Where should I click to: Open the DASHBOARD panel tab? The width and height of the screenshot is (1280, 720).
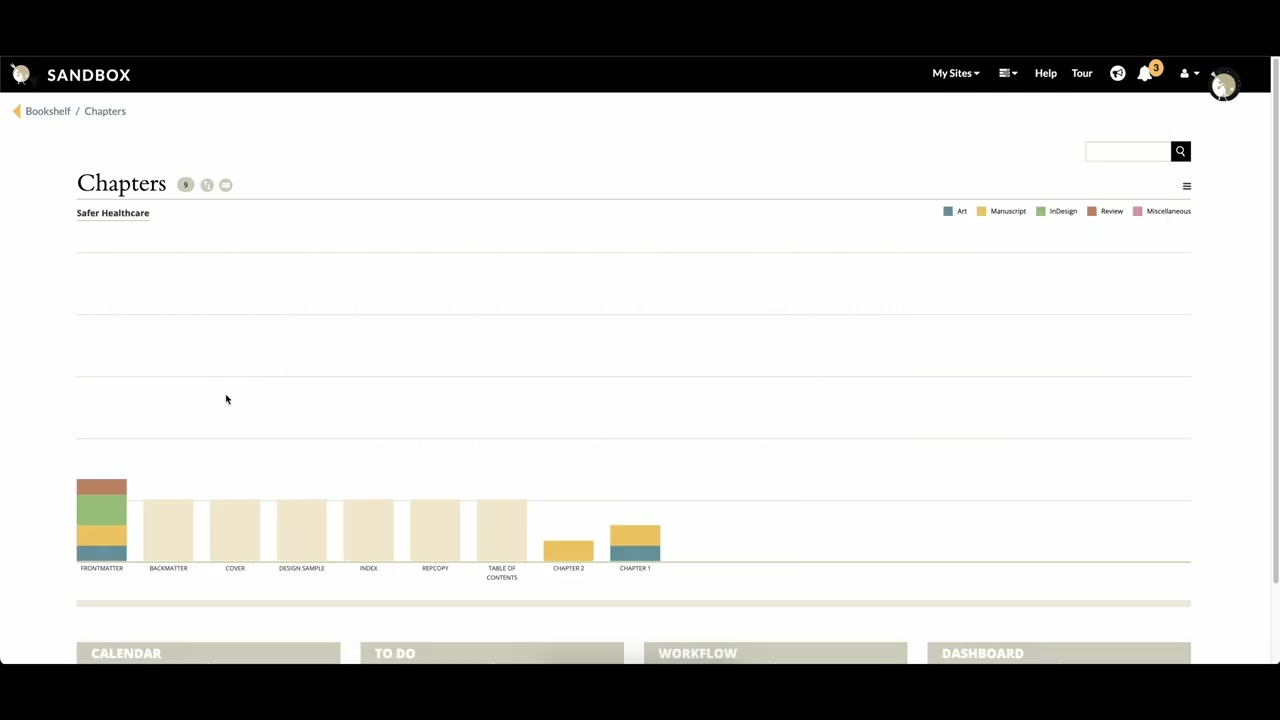[x=1059, y=653]
